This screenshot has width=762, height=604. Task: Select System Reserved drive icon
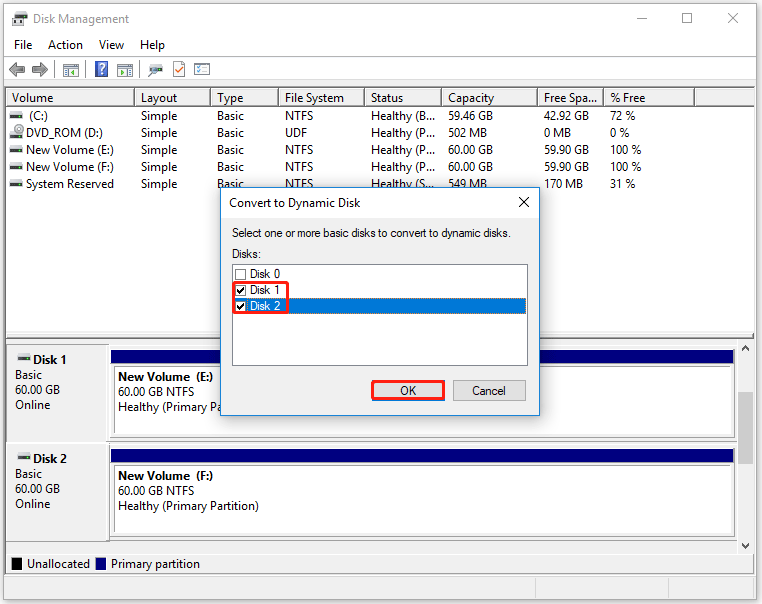[16, 184]
